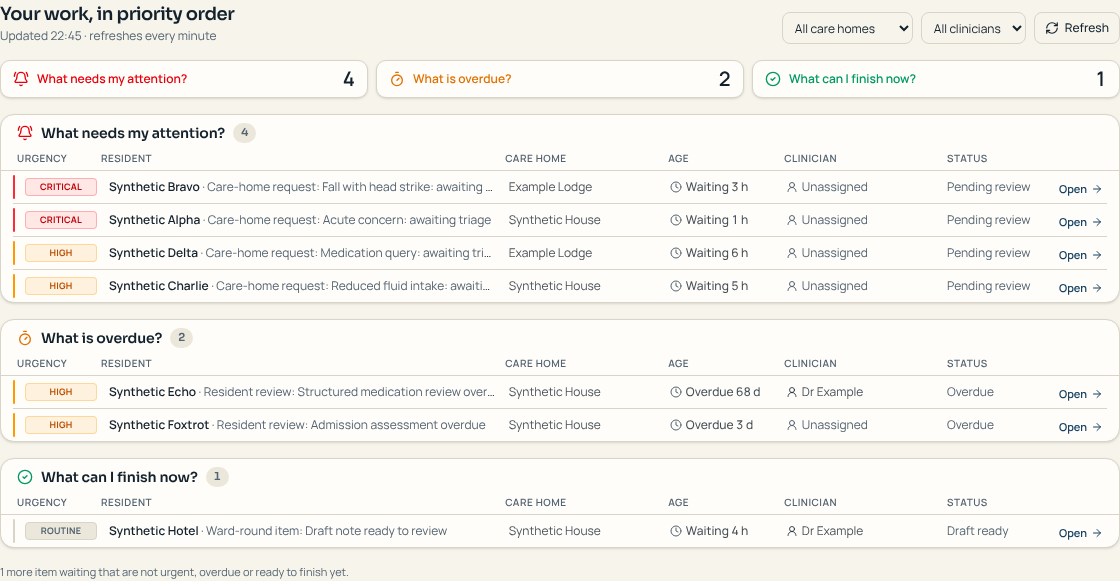Click the Draft ready status text
This screenshot has height=581, width=1120.
[977, 531]
